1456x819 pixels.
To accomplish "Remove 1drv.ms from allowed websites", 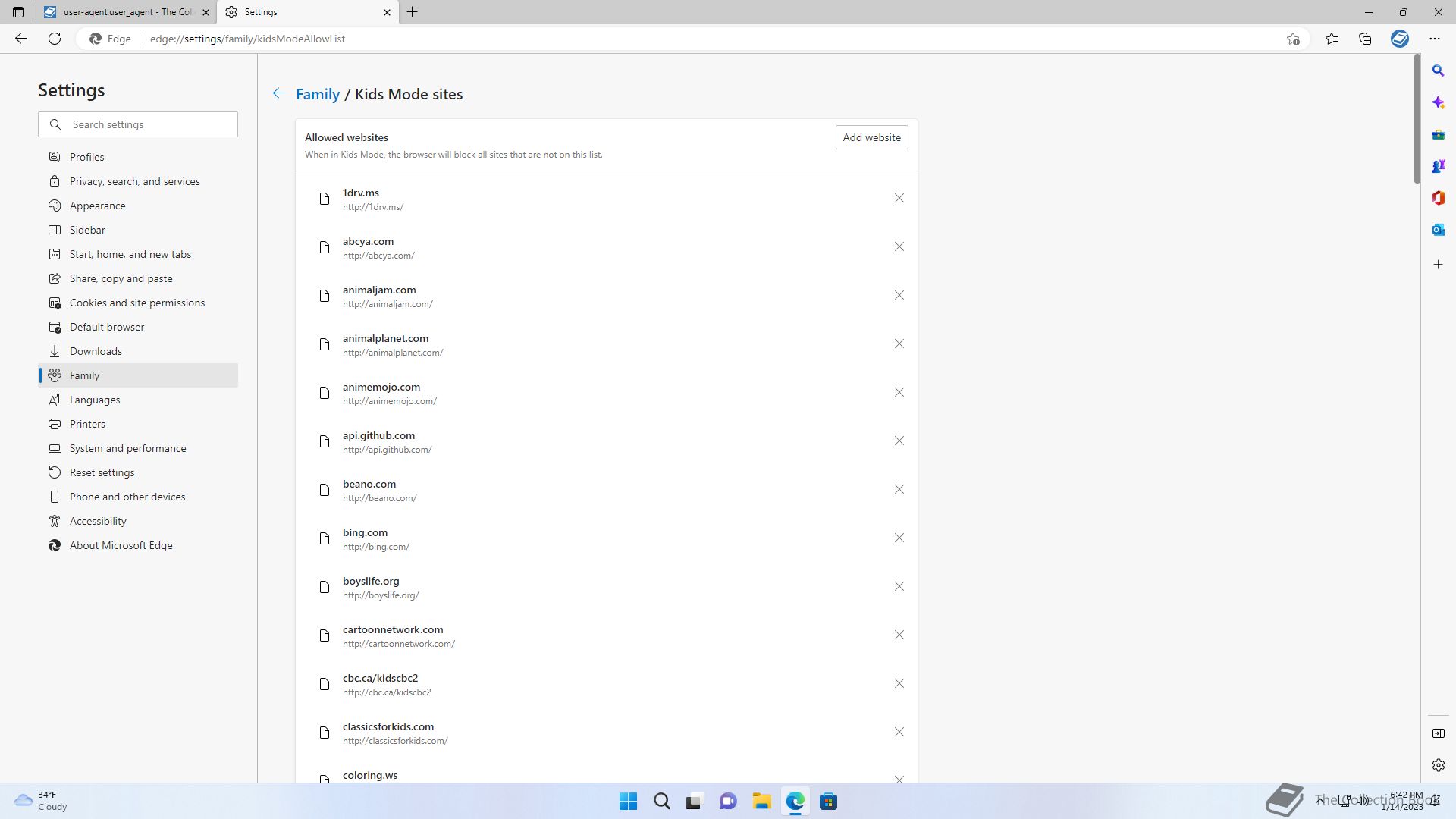I will [x=899, y=198].
